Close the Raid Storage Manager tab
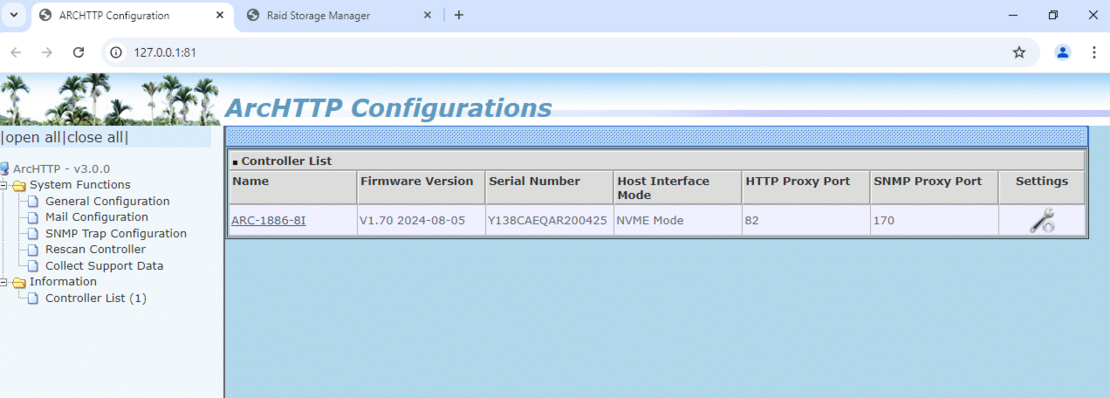1110x398 pixels. (x=427, y=15)
